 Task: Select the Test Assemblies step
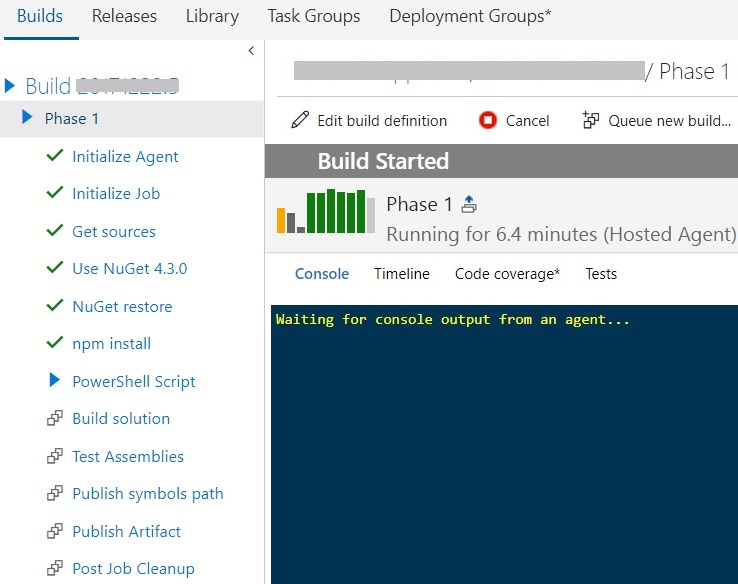[x=128, y=456]
